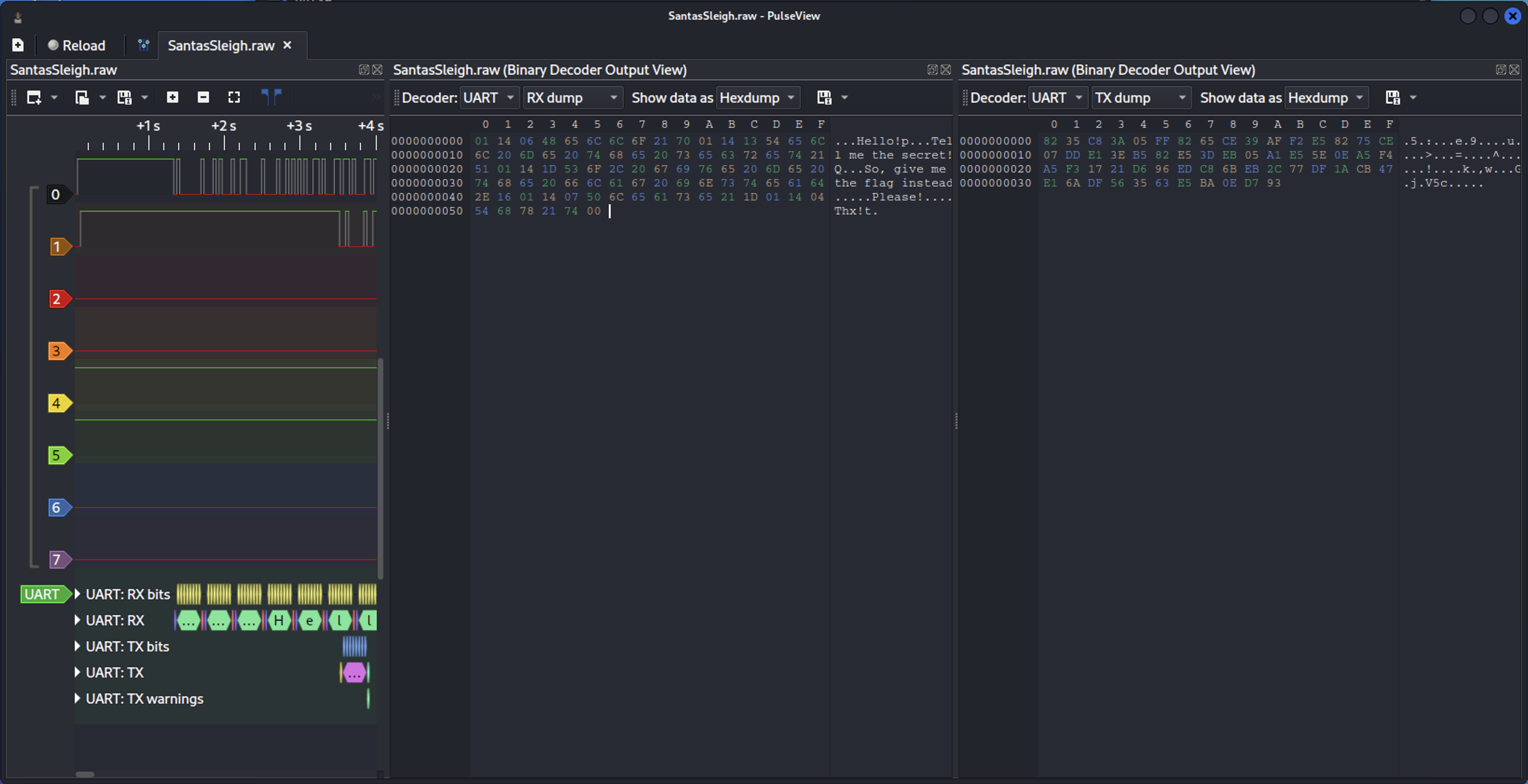Open the Decoder UART dropdown in the TX view

(1058, 97)
